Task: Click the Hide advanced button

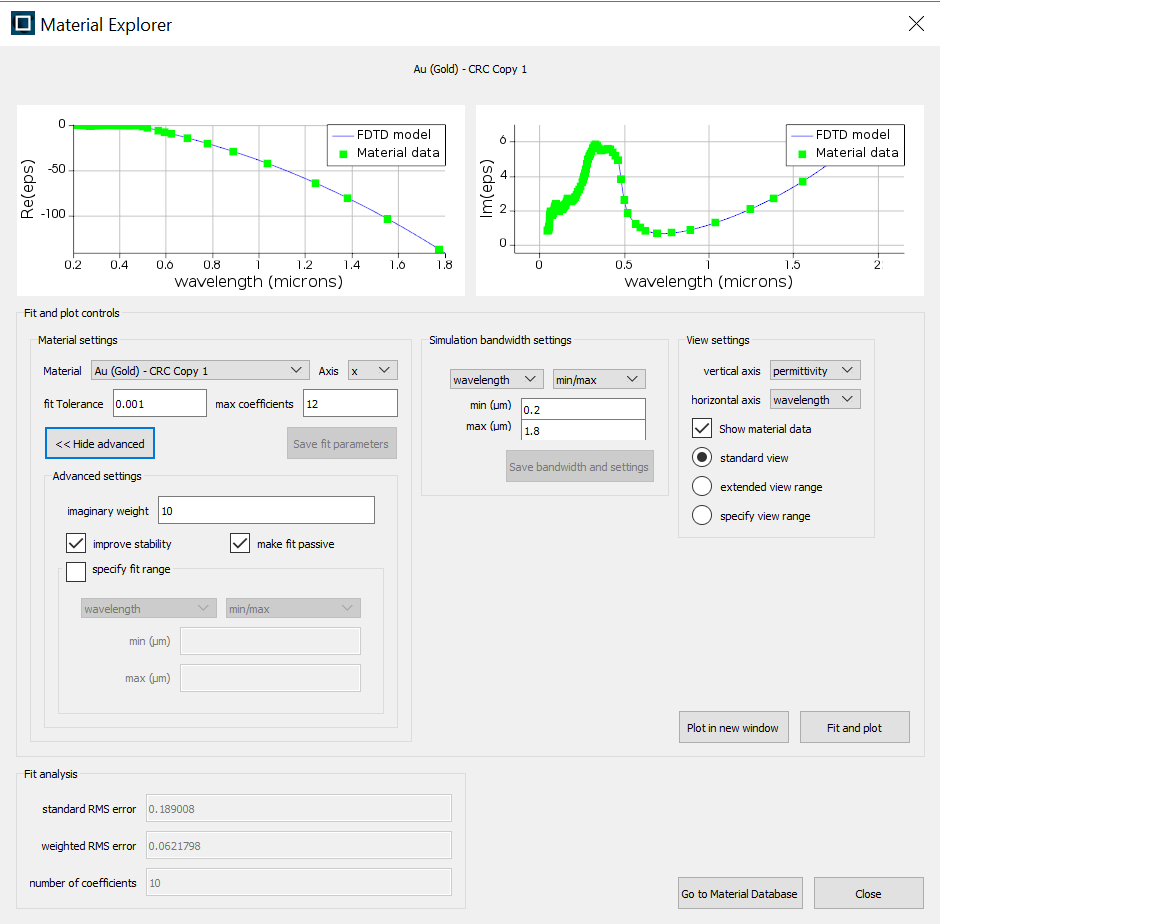Action: tap(100, 444)
